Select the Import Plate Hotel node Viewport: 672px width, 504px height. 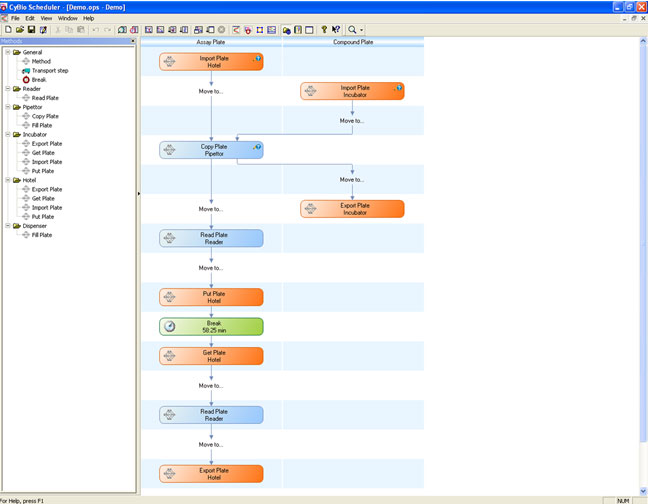211,62
